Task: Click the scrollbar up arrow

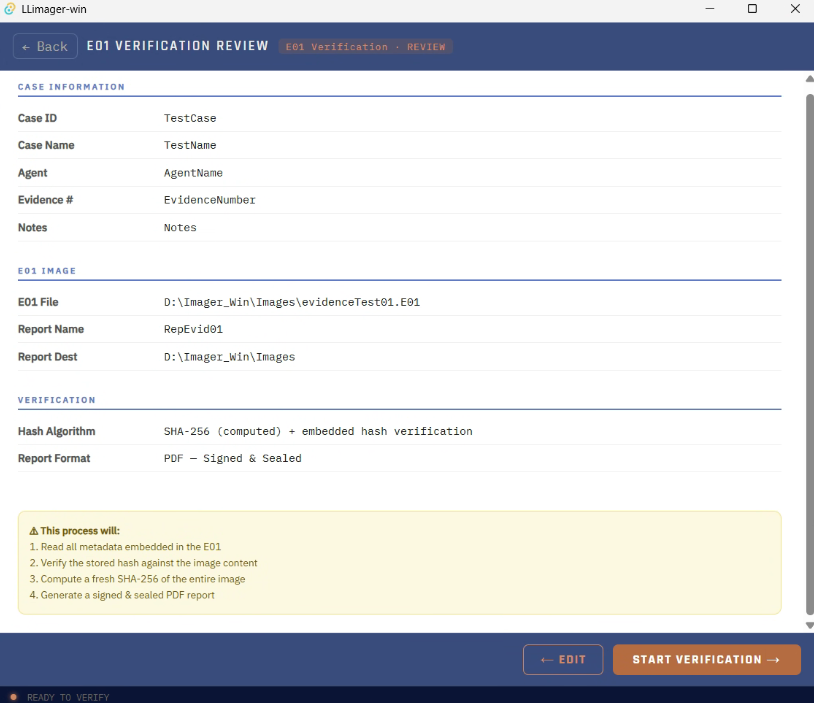Action: pos(809,79)
